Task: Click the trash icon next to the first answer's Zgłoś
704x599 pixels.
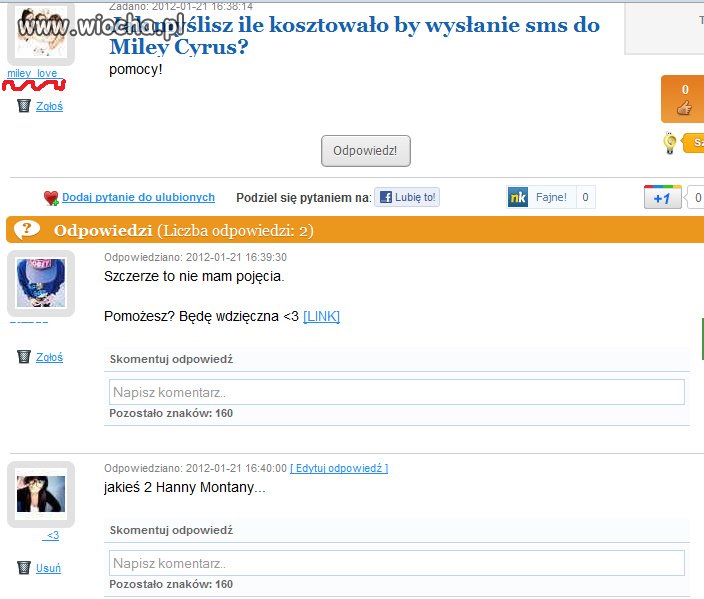Action: (23, 357)
